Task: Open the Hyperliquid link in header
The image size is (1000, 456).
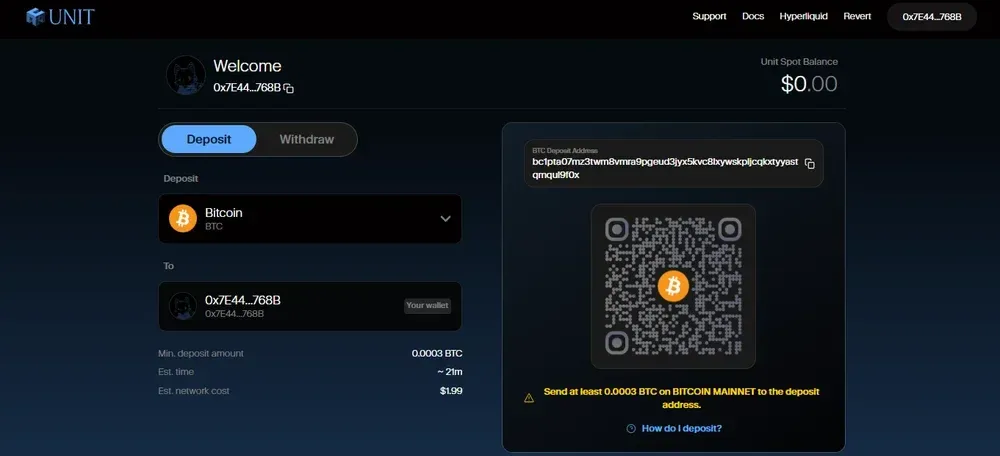Action: coord(804,17)
